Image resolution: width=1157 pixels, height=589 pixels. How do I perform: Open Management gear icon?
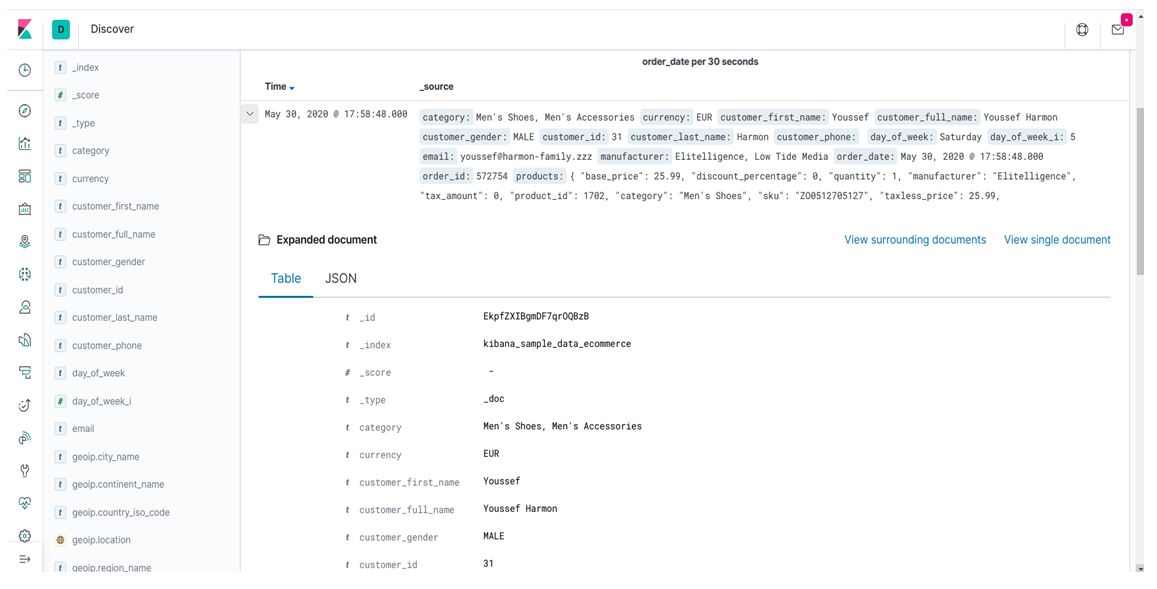(x=24, y=536)
